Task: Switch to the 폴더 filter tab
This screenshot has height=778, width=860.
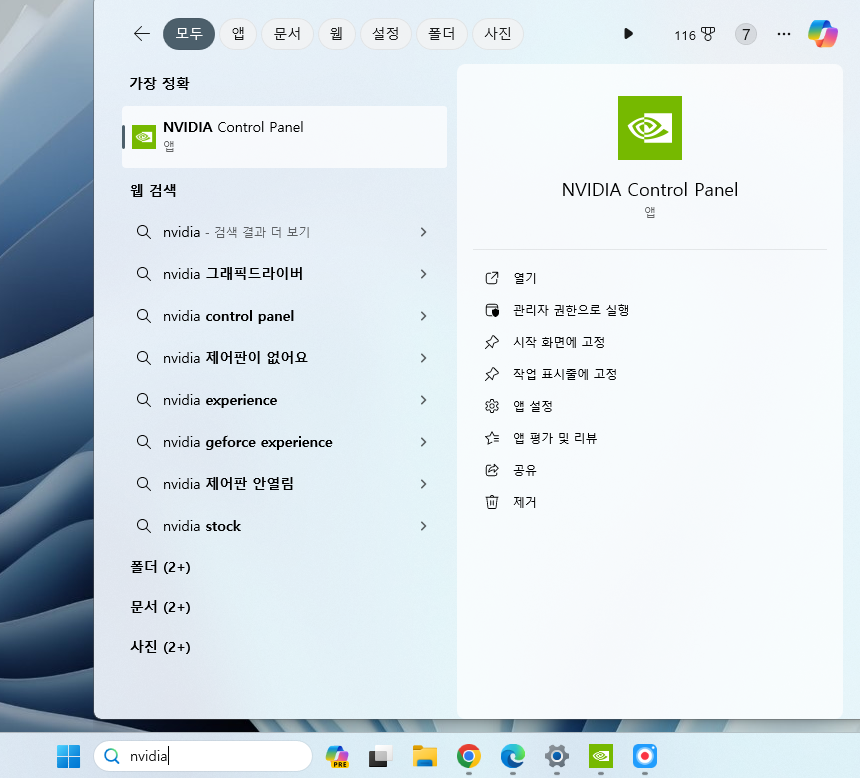Action: point(442,34)
